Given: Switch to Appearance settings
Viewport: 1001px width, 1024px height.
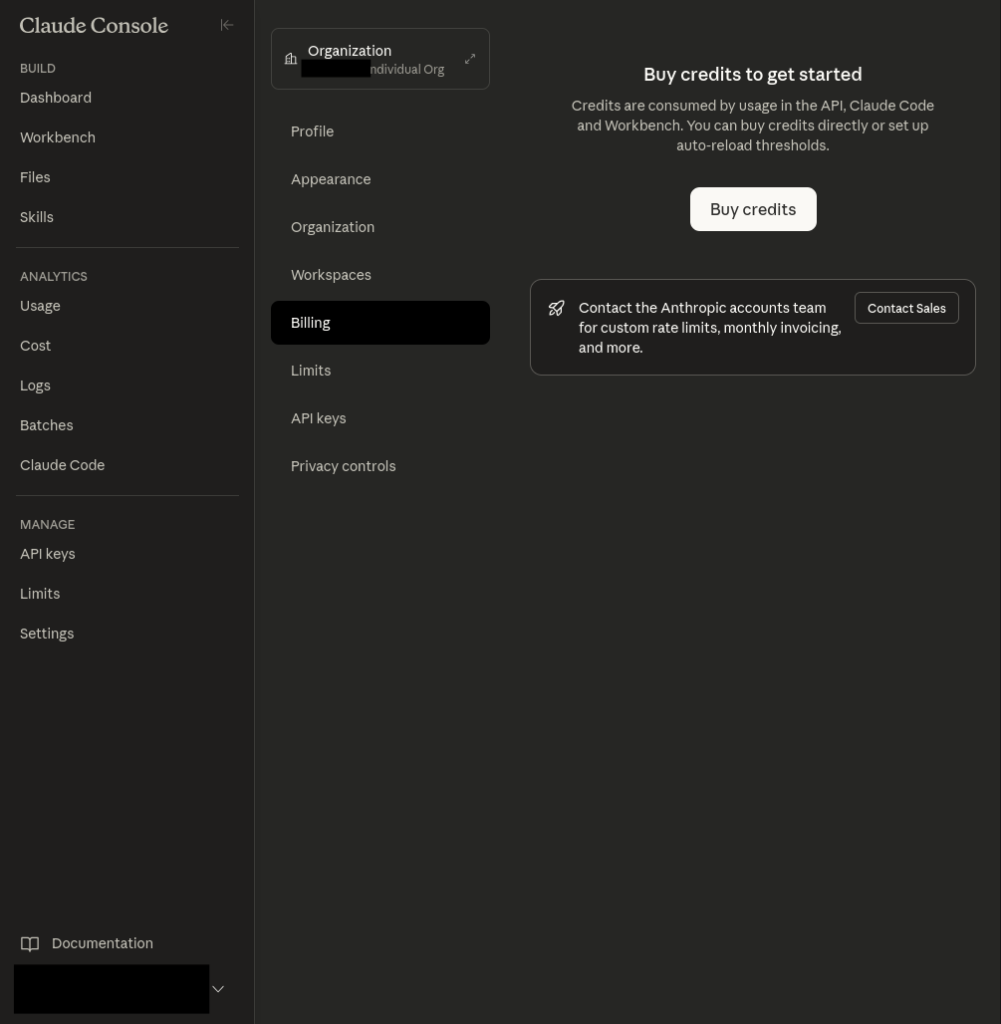Looking at the screenshot, I should [x=330, y=179].
